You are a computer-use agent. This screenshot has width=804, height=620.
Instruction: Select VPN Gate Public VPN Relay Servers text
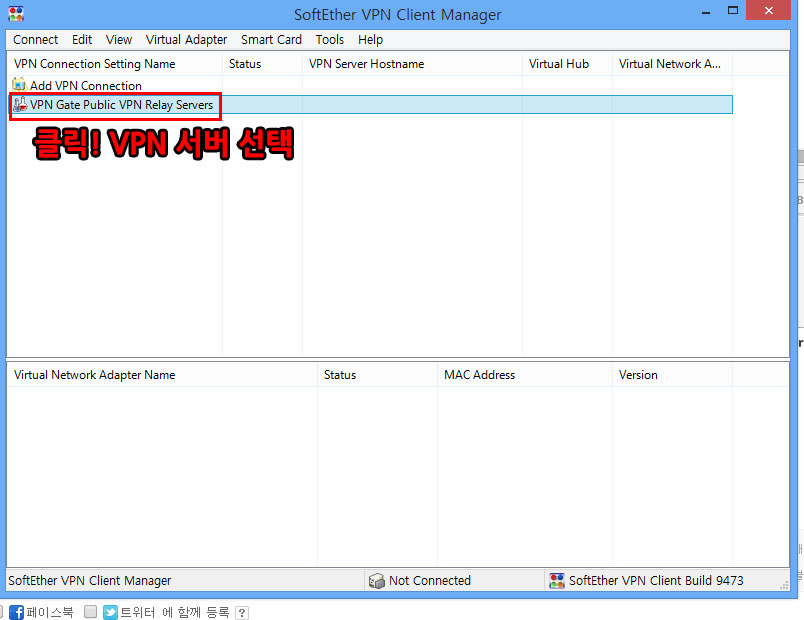[x=122, y=105]
